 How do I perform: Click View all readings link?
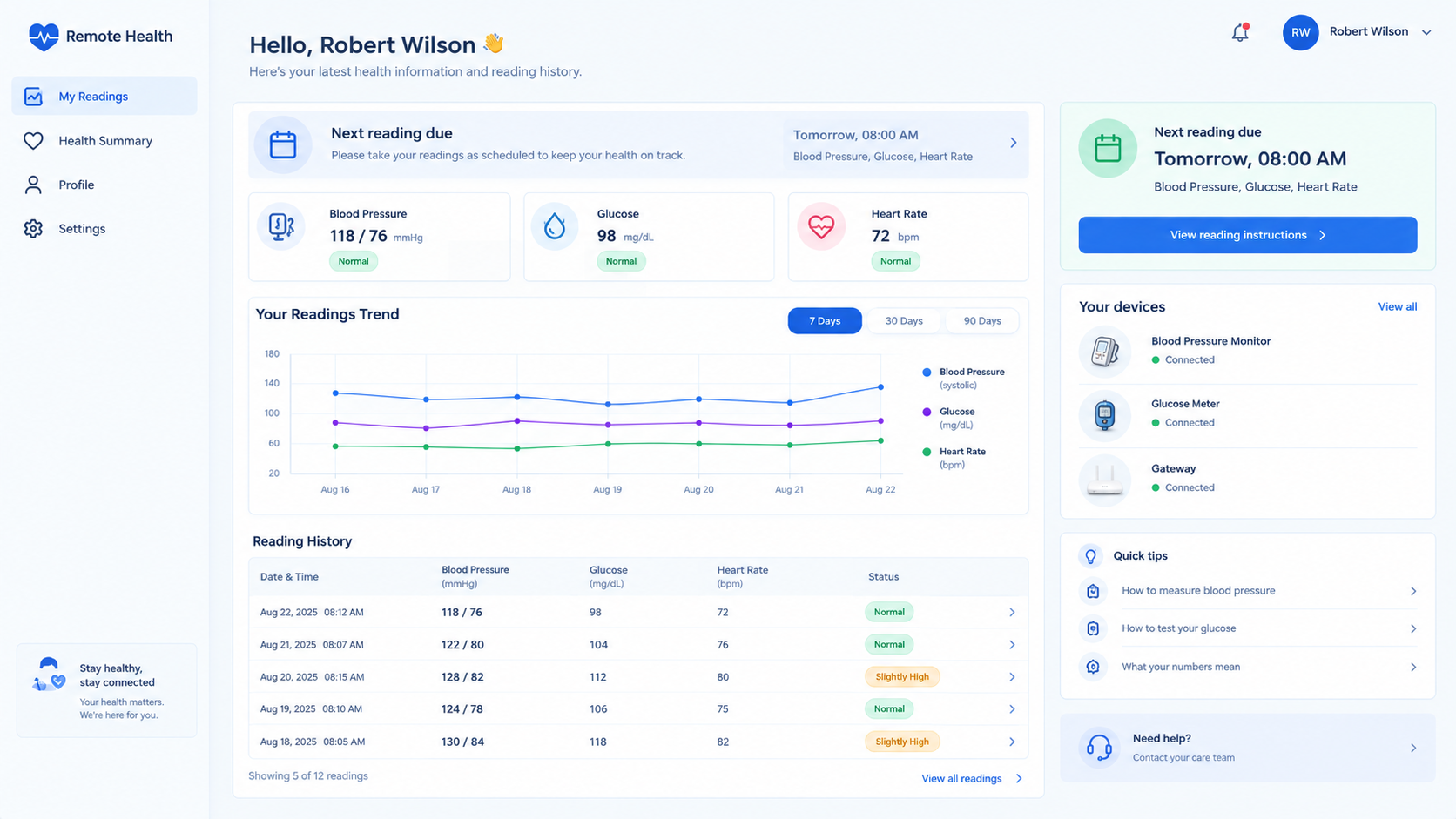[972, 779]
